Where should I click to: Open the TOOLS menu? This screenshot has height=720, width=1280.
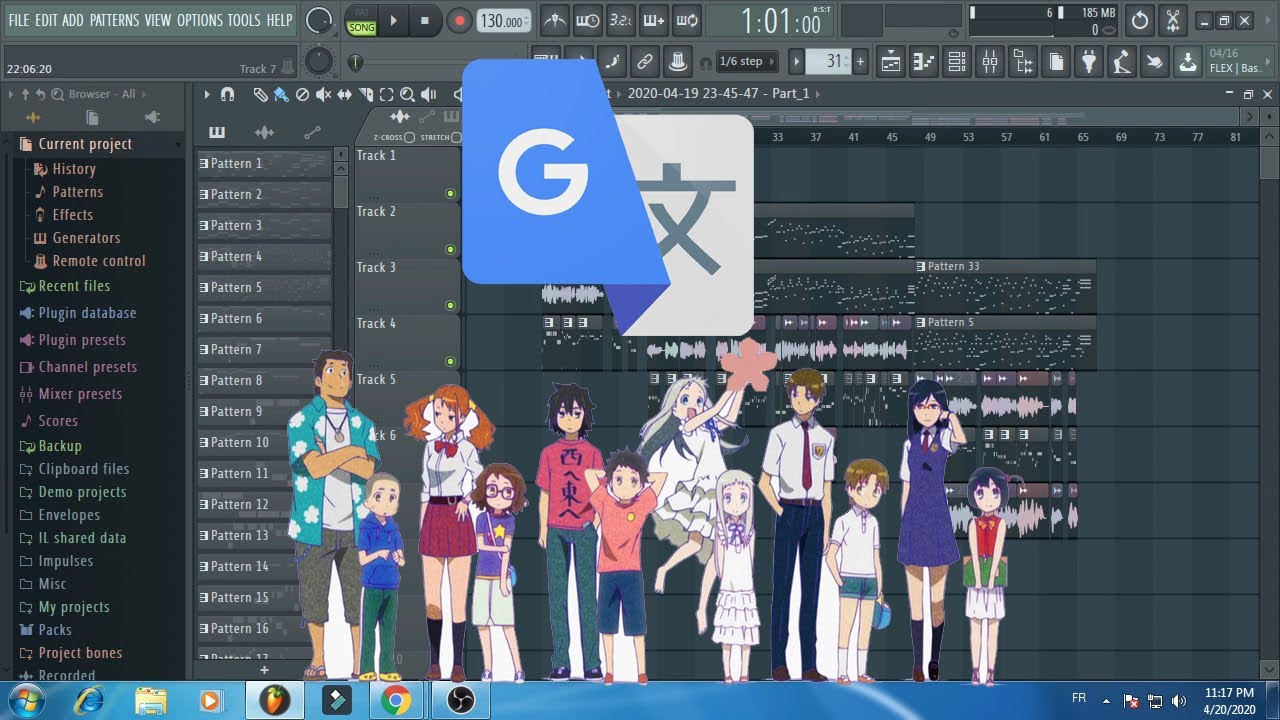coord(244,20)
